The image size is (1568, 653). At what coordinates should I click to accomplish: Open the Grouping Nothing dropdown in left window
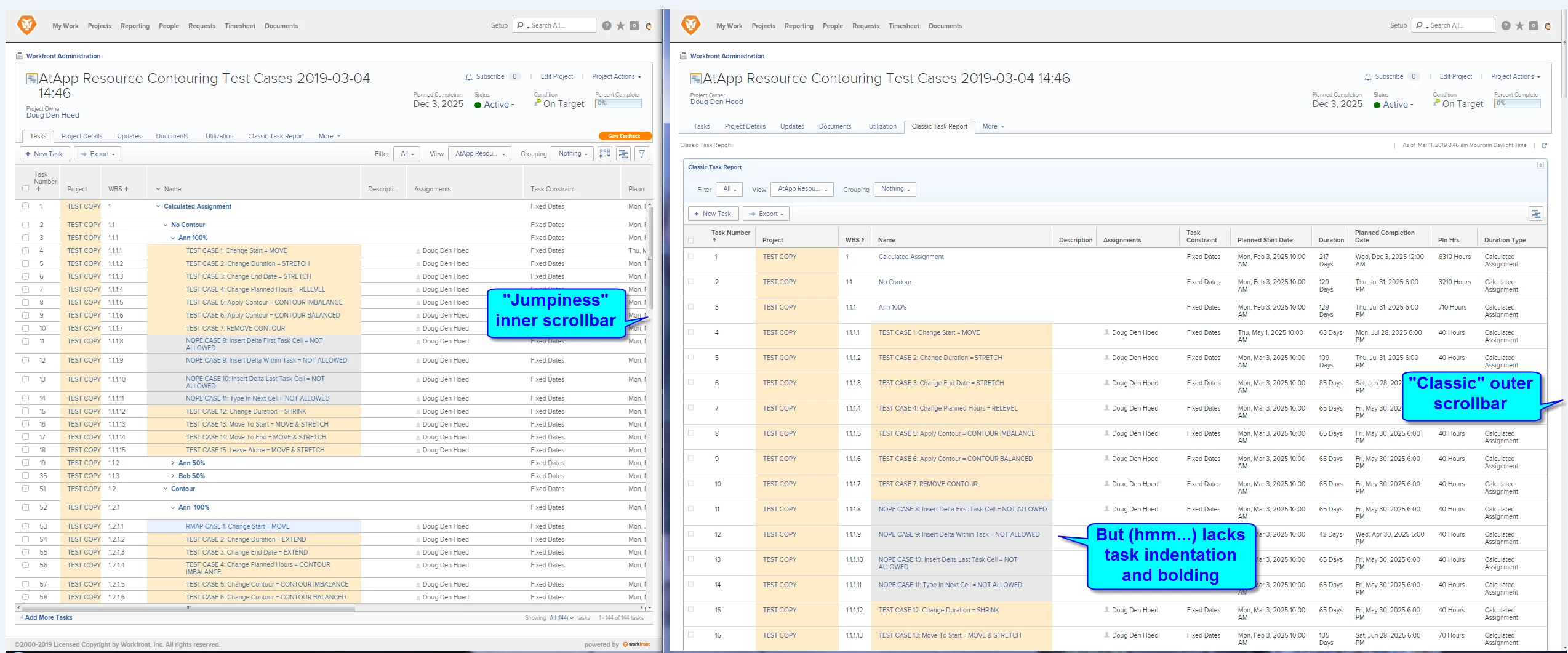click(x=572, y=154)
